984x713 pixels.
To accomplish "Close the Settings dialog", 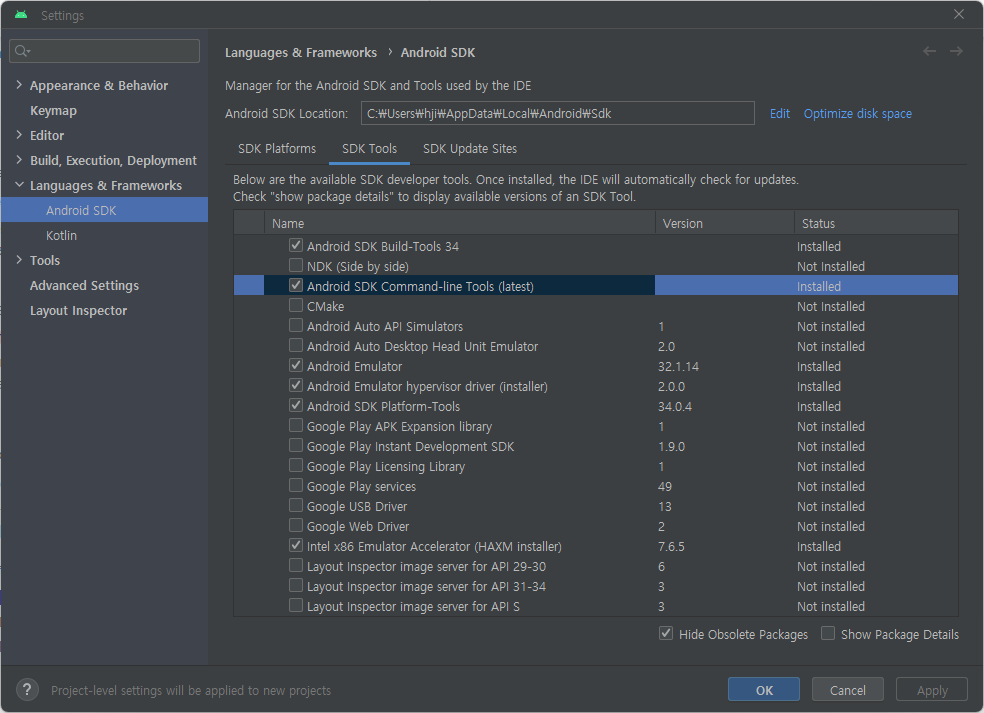I will pyautogui.click(x=959, y=14).
